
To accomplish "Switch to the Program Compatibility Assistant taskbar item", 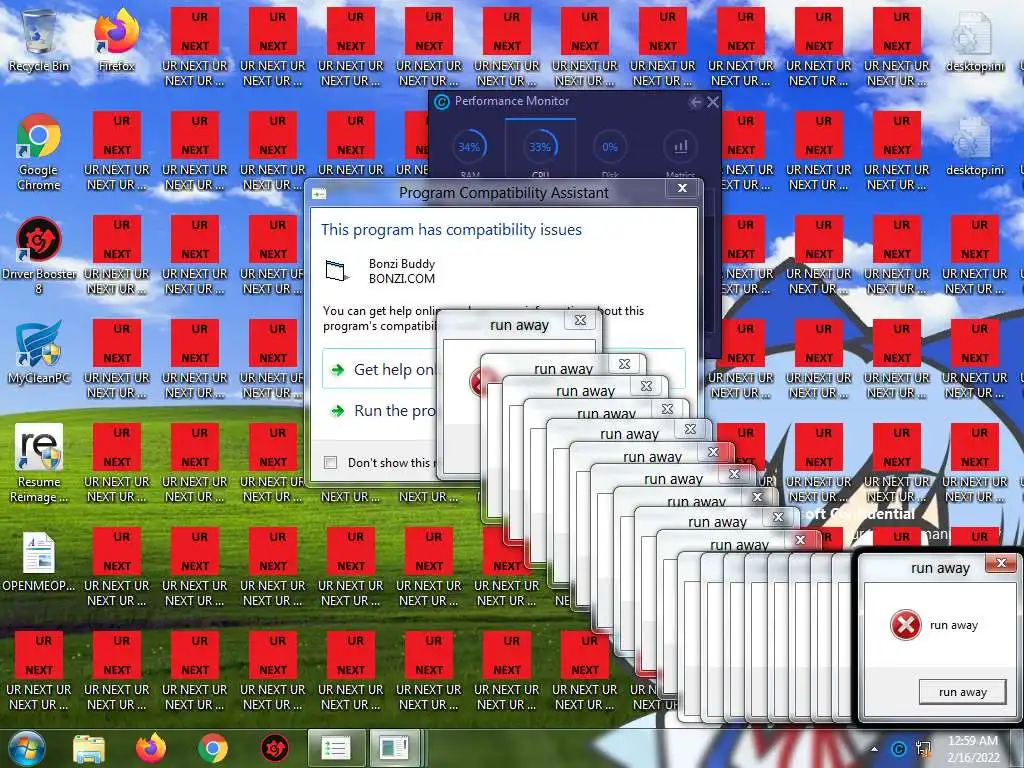I will coord(394,748).
